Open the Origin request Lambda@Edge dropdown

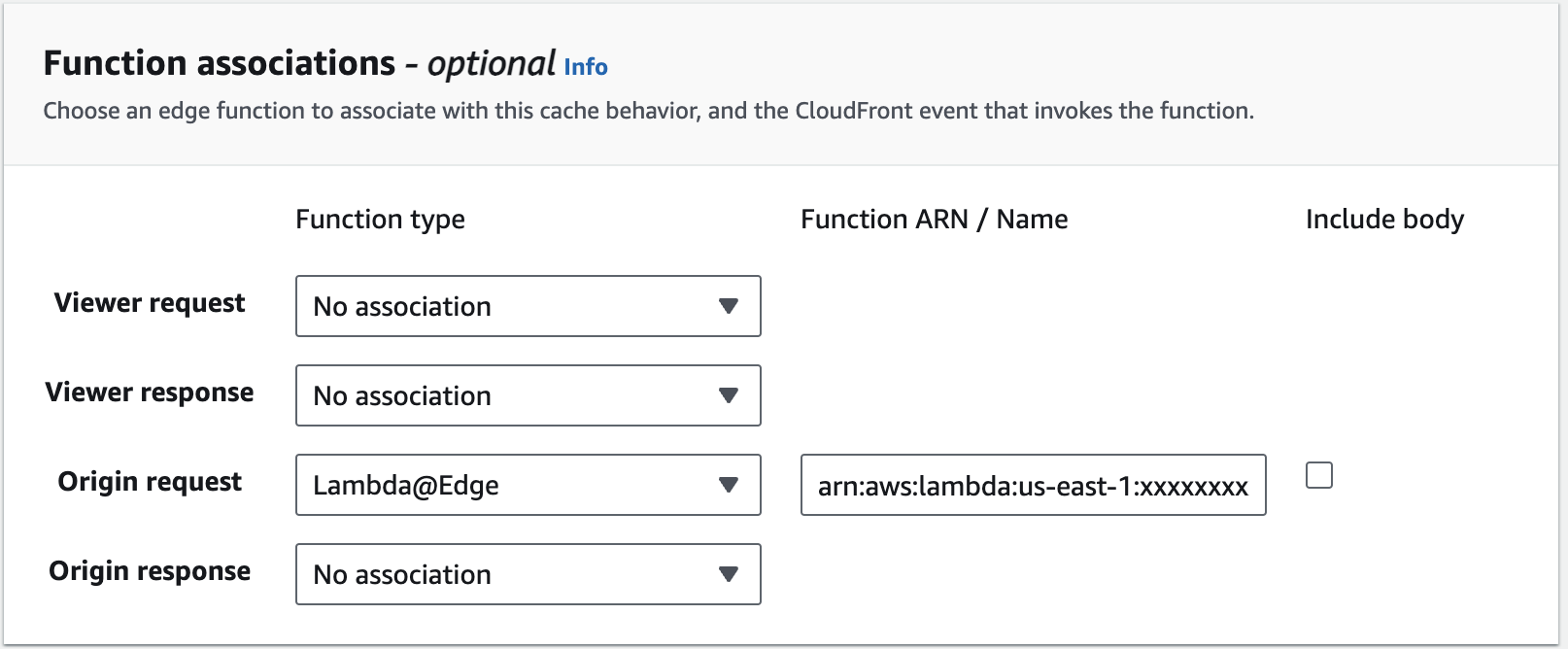[x=515, y=485]
